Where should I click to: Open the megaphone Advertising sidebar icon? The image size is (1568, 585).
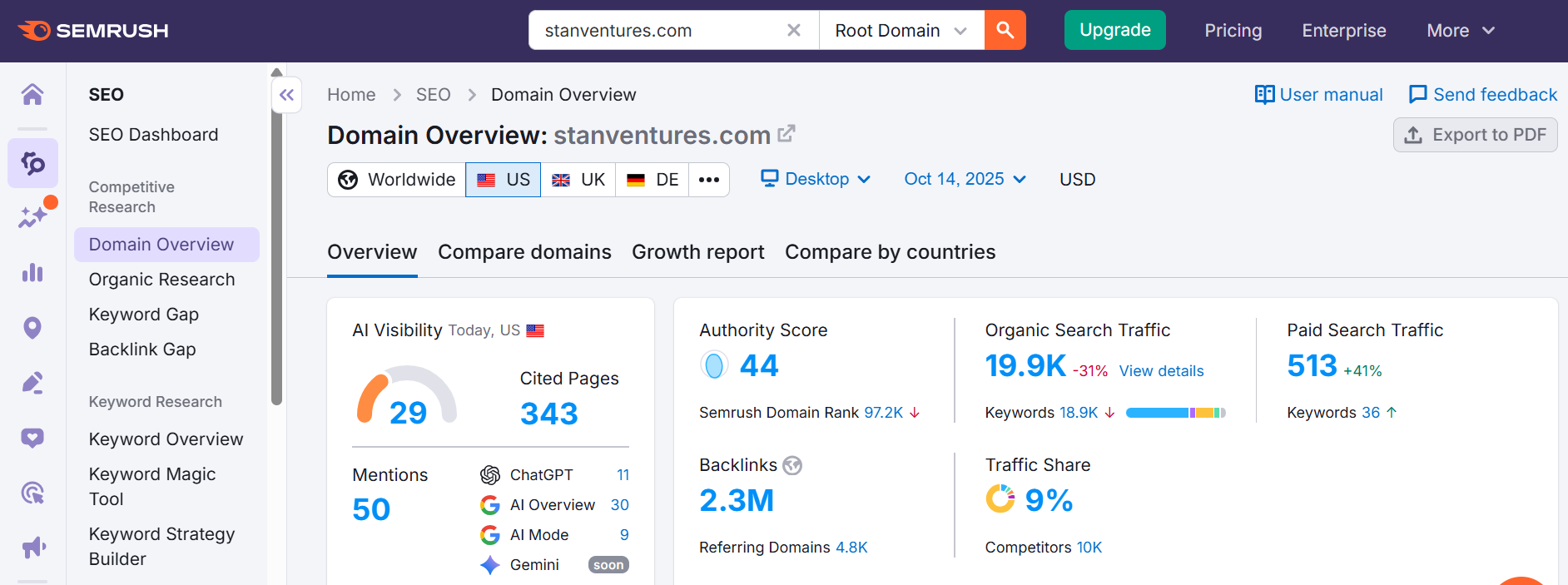tap(32, 547)
